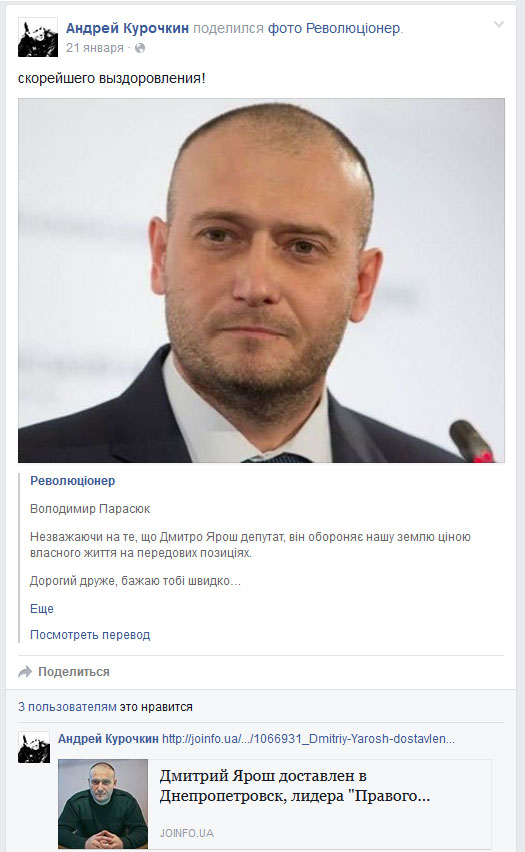
Task: Click Посмотреть перевод translation link
Action: pyautogui.click(x=90, y=635)
